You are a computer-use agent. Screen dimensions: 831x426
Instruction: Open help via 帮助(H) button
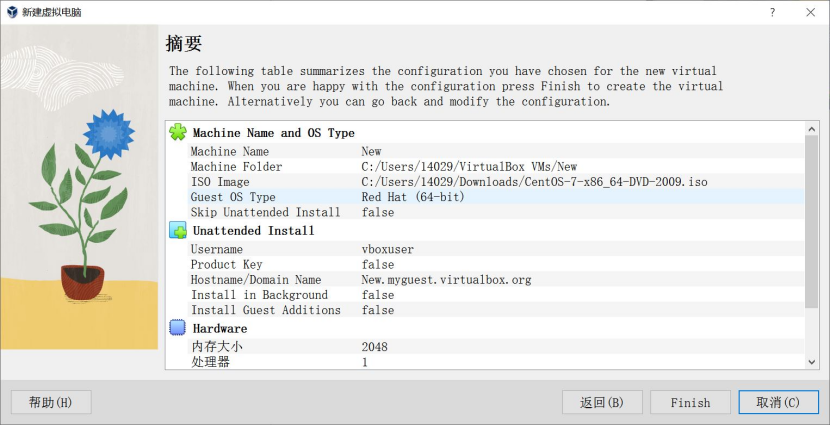tap(51, 402)
